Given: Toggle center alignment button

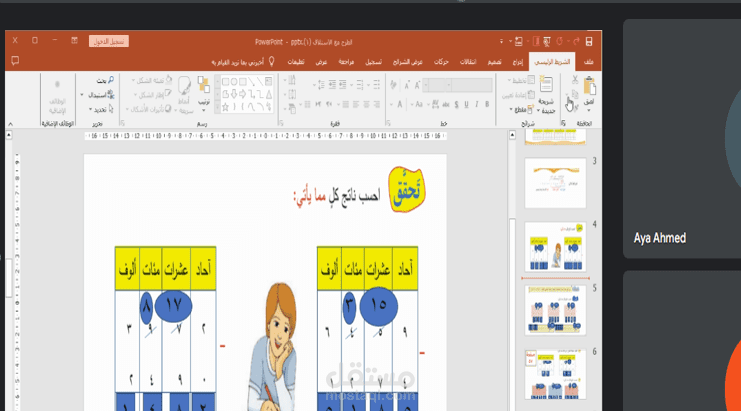Looking at the screenshot, I should click(366, 104).
